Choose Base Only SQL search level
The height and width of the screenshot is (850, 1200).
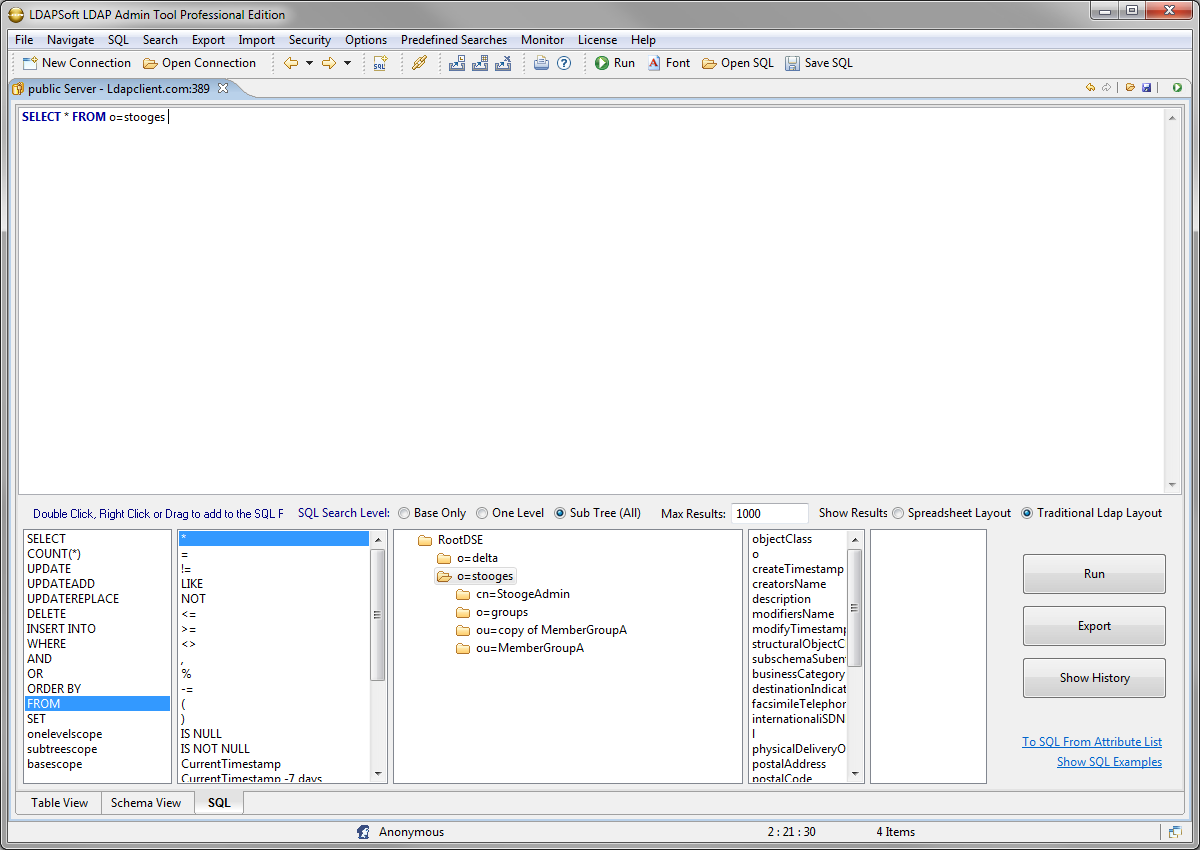coord(406,512)
